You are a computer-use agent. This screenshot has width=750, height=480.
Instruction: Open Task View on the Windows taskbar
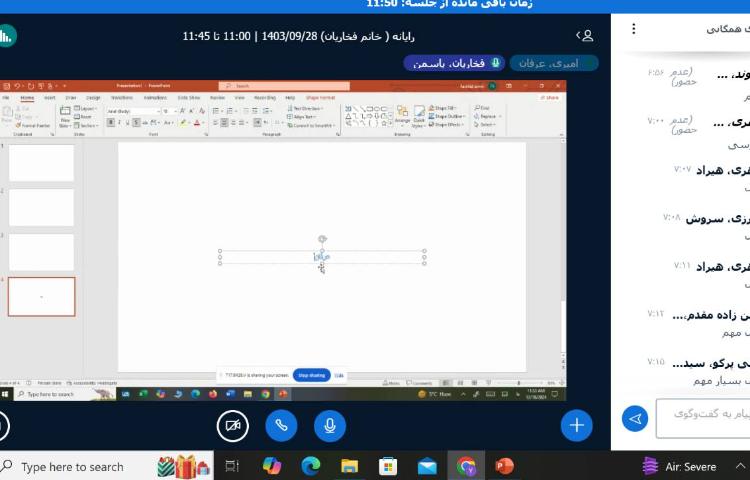(x=232, y=466)
